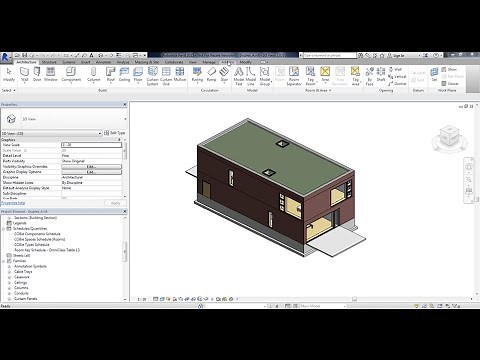480x360 pixels.
Task: Select the Railing tool
Action: click(197, 74)
